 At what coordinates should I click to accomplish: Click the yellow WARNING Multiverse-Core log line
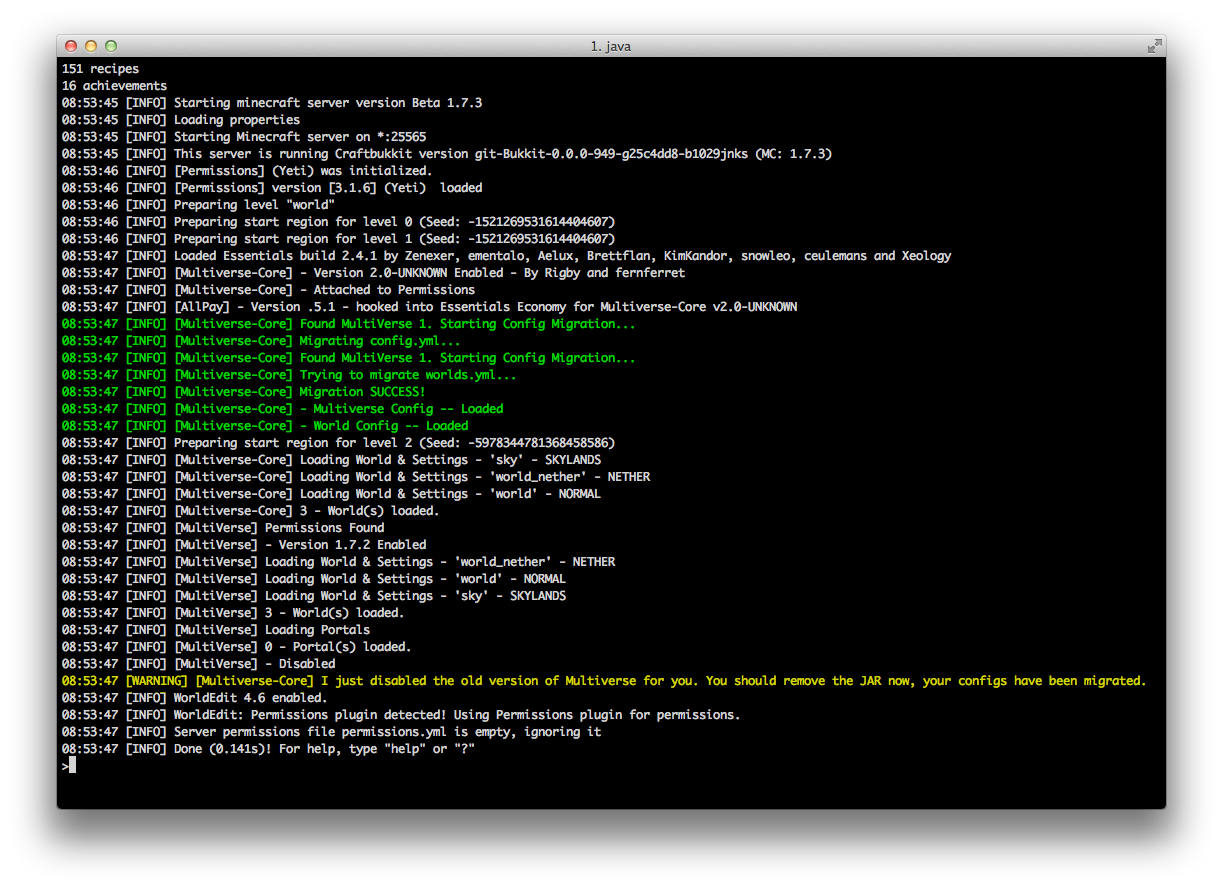(603, 681)
